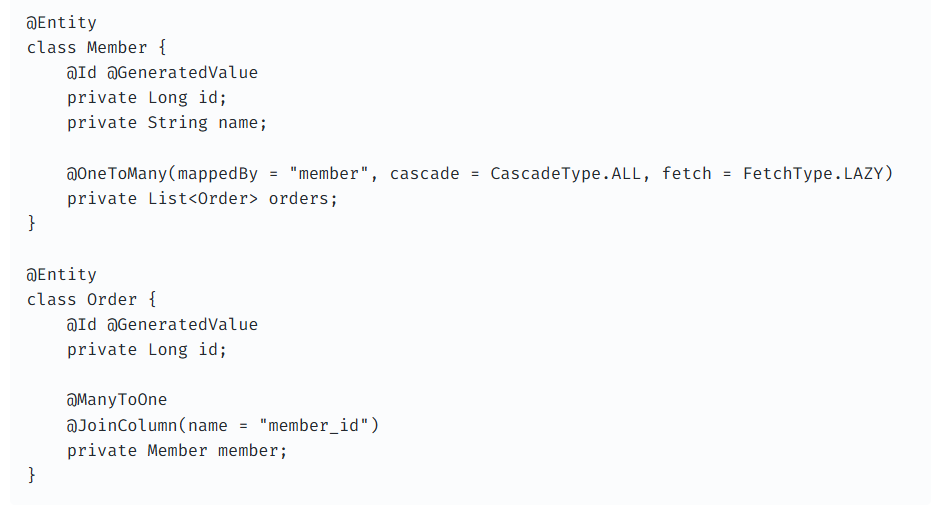This screenshot has height=523, width=937.
Task: Click the 'private Member member;' line
Action: coord(177,450)
